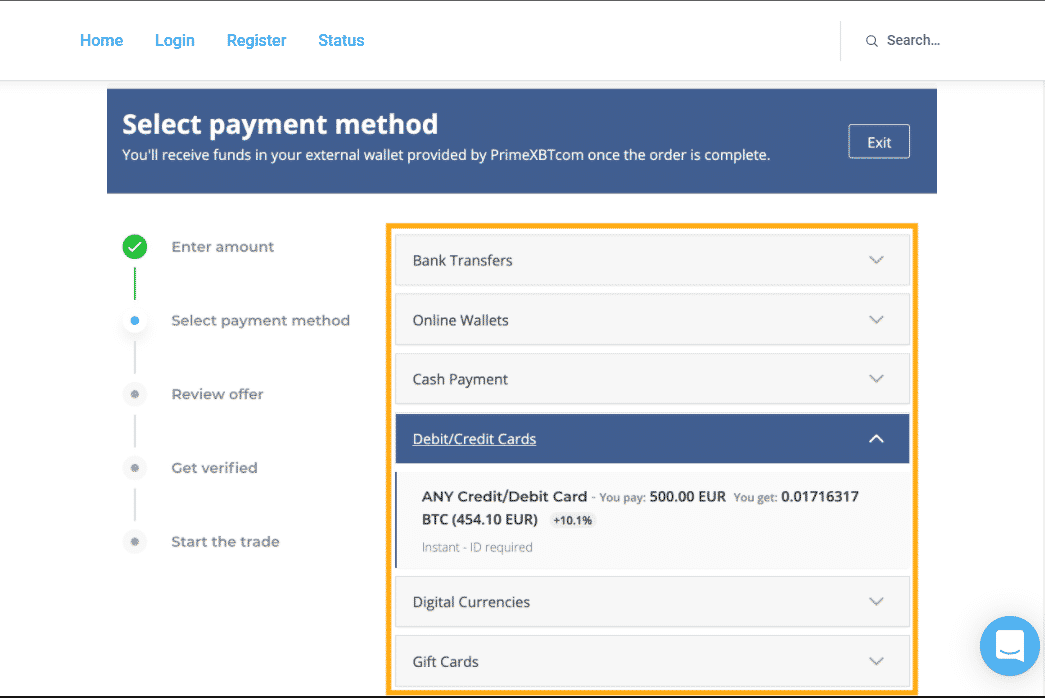This screenshot has width=1045, height=698.
Task: Collapse Debit/Credit Cards with the up chevron
Action: [x=876, y=439]
